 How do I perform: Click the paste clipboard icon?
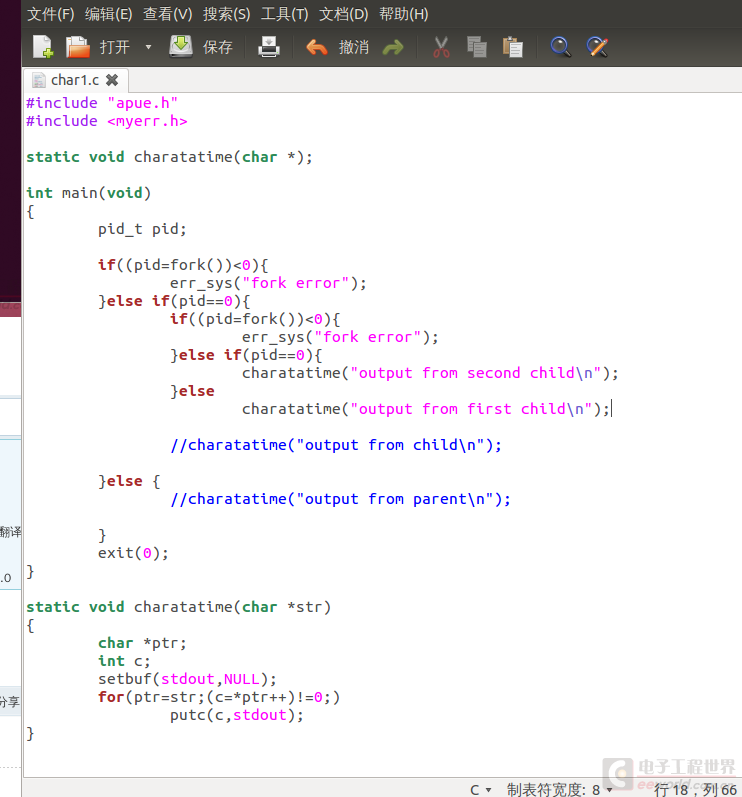(x=512, y=47)
